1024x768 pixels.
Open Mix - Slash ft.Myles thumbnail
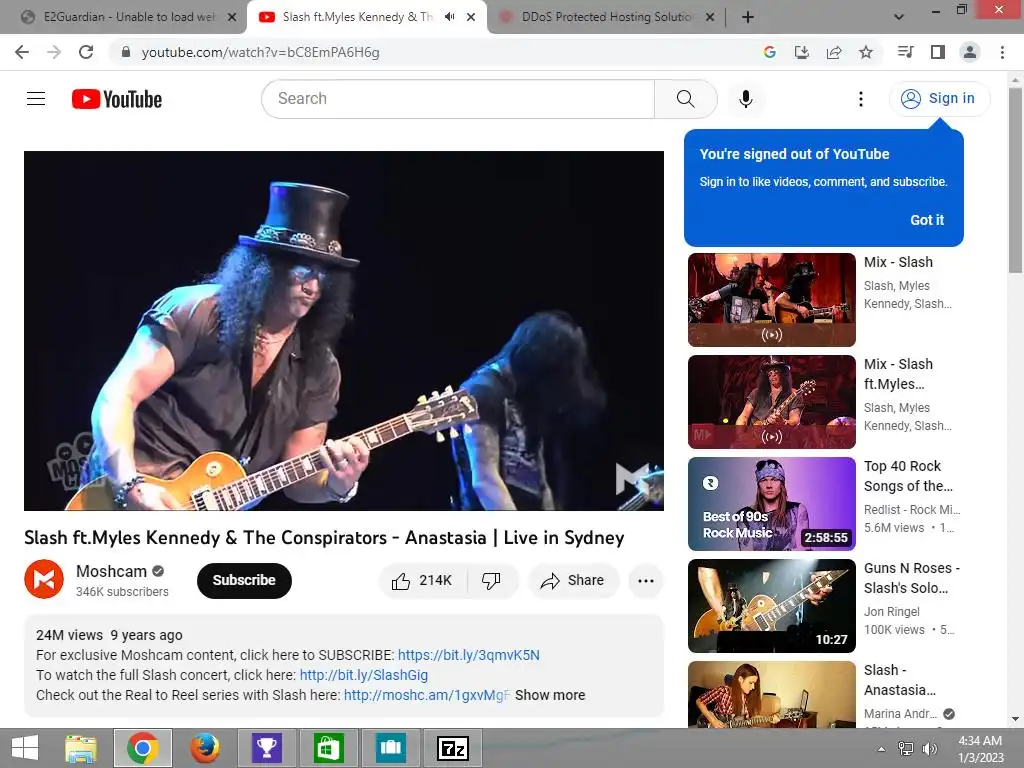pyautogui.click(x=771, y=402)
